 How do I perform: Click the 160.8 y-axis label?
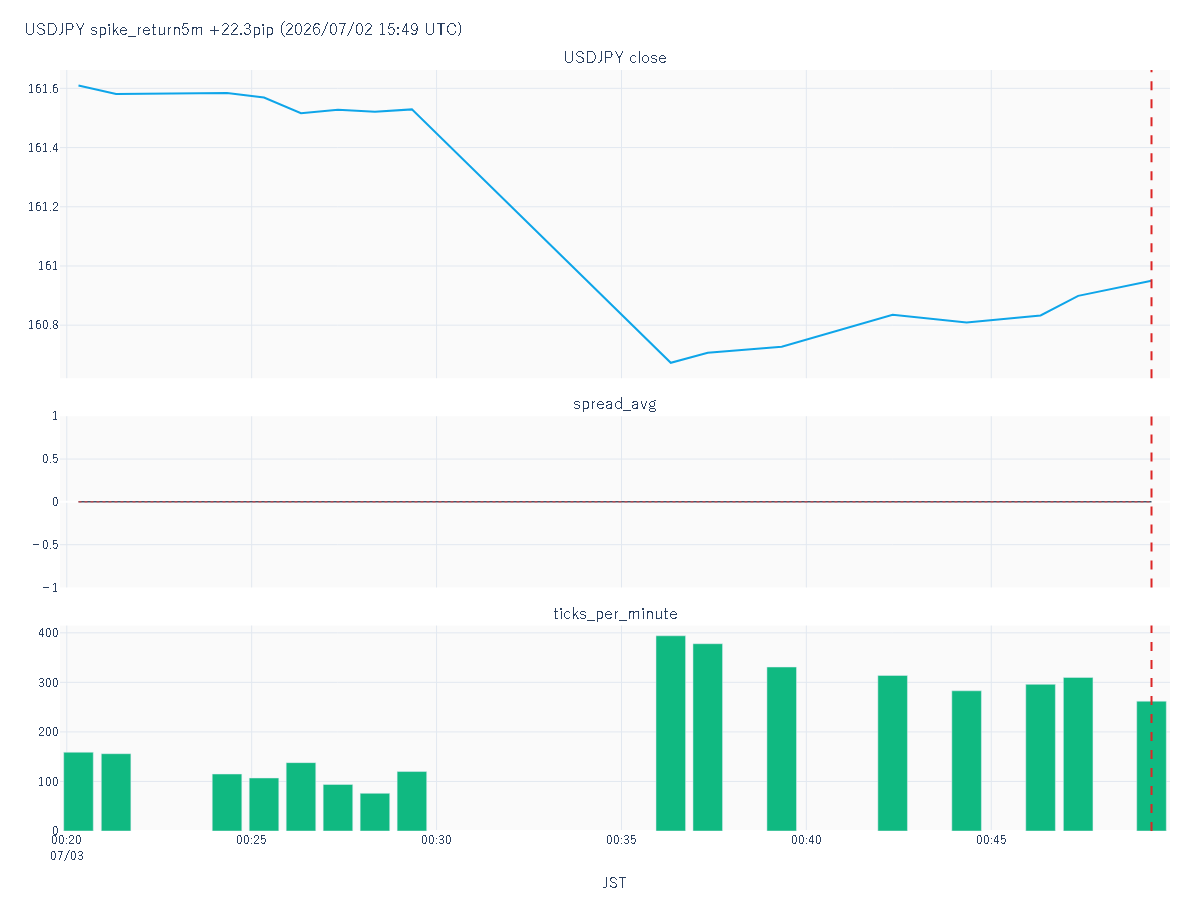43,325
